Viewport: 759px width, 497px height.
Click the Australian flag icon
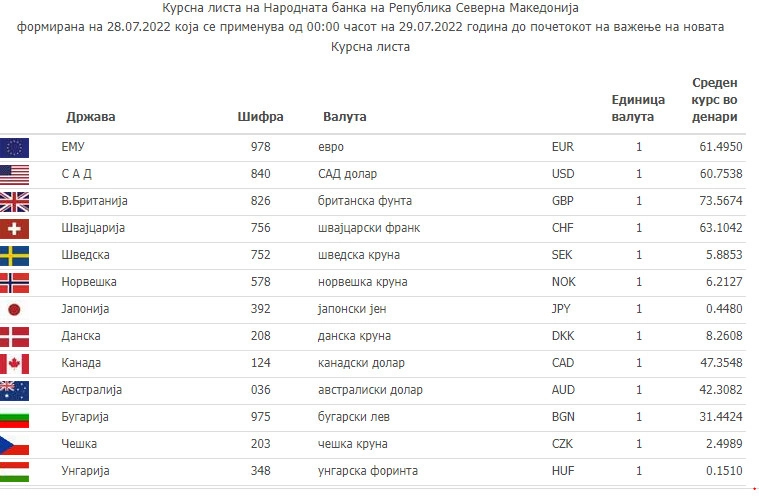15,390
